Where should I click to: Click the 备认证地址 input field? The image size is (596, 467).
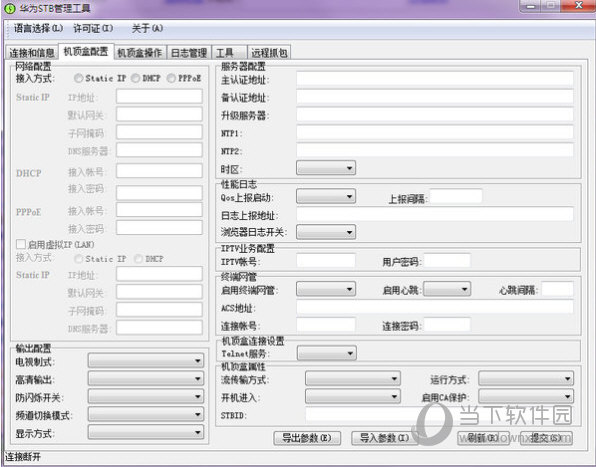435,97
